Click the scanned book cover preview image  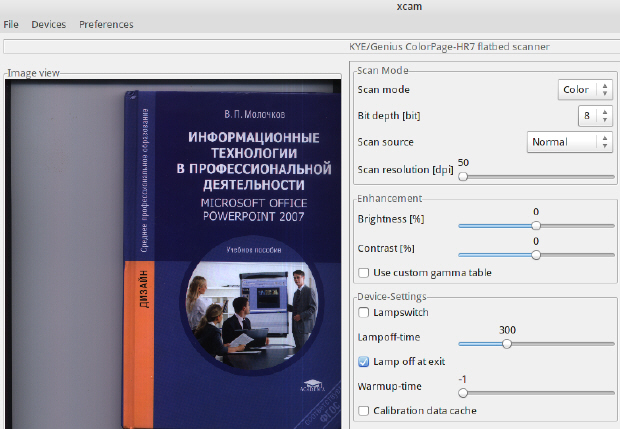pos(173,255)
